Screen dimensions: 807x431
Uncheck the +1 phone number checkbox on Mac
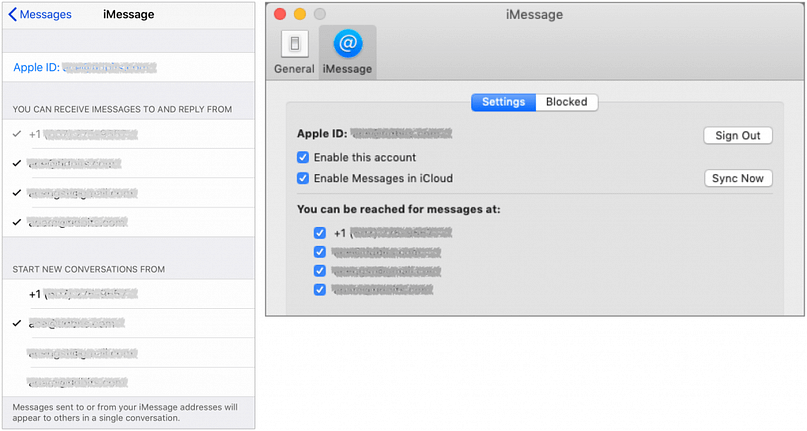320,233
